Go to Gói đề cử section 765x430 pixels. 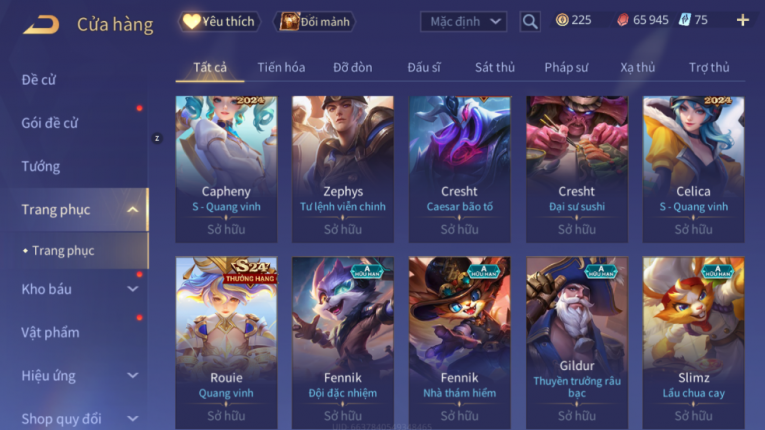[x=50, y=123]
